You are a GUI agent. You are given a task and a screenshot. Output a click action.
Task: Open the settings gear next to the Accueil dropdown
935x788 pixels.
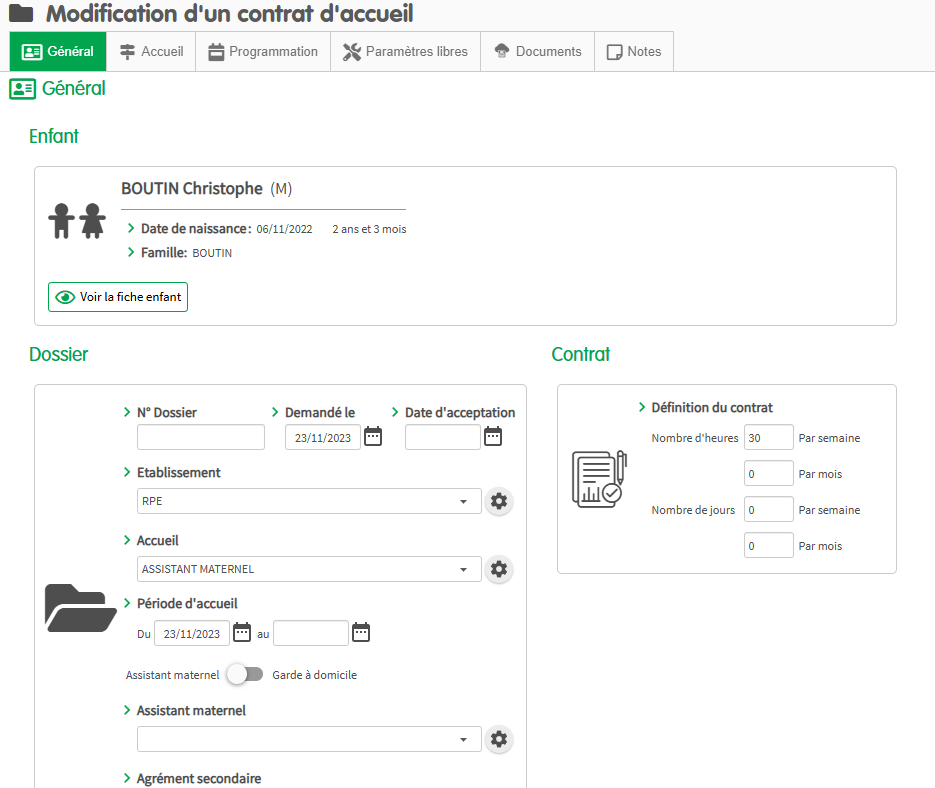click(499, 569)
